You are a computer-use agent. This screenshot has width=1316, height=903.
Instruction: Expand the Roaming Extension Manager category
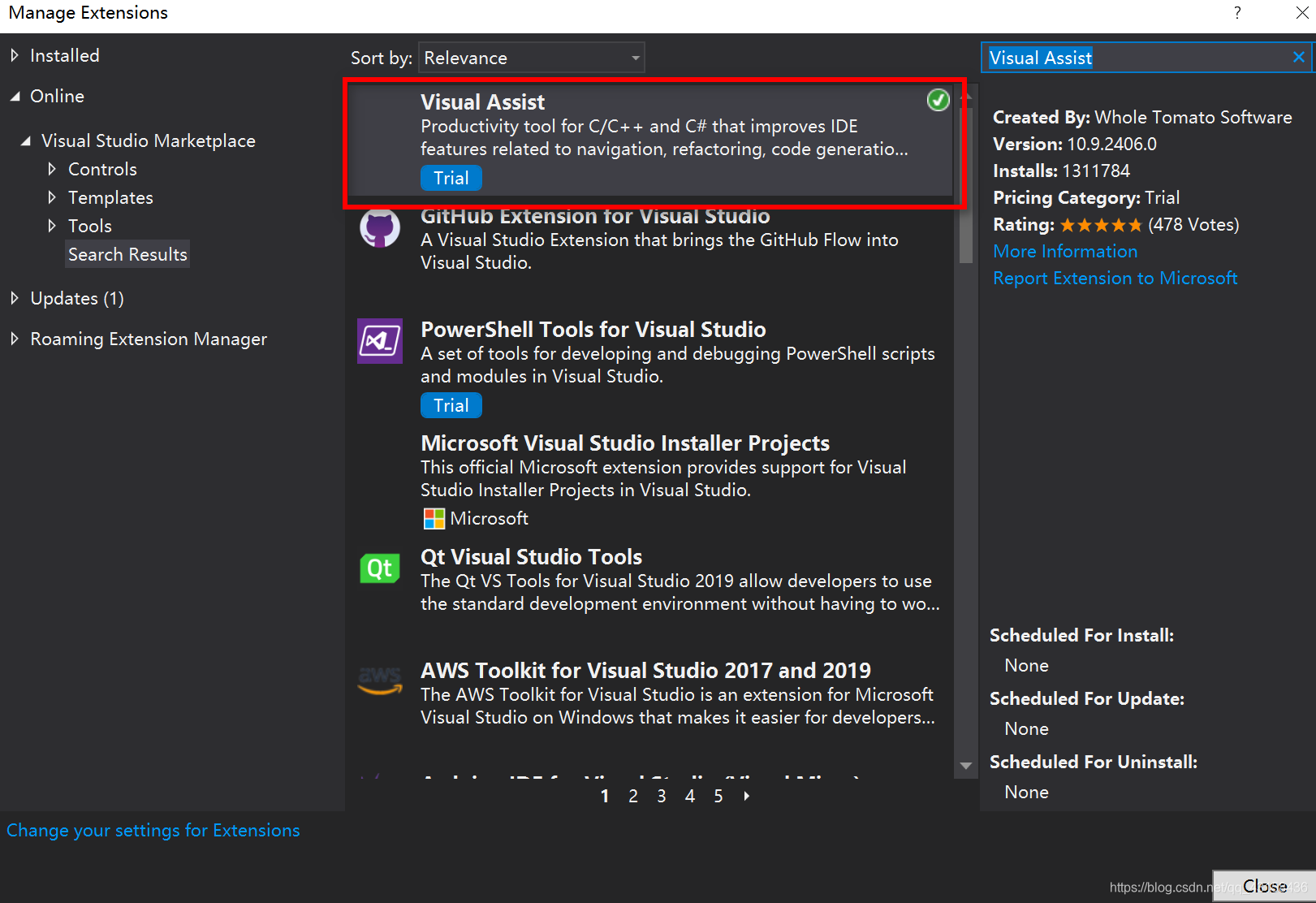pos(15,339)
